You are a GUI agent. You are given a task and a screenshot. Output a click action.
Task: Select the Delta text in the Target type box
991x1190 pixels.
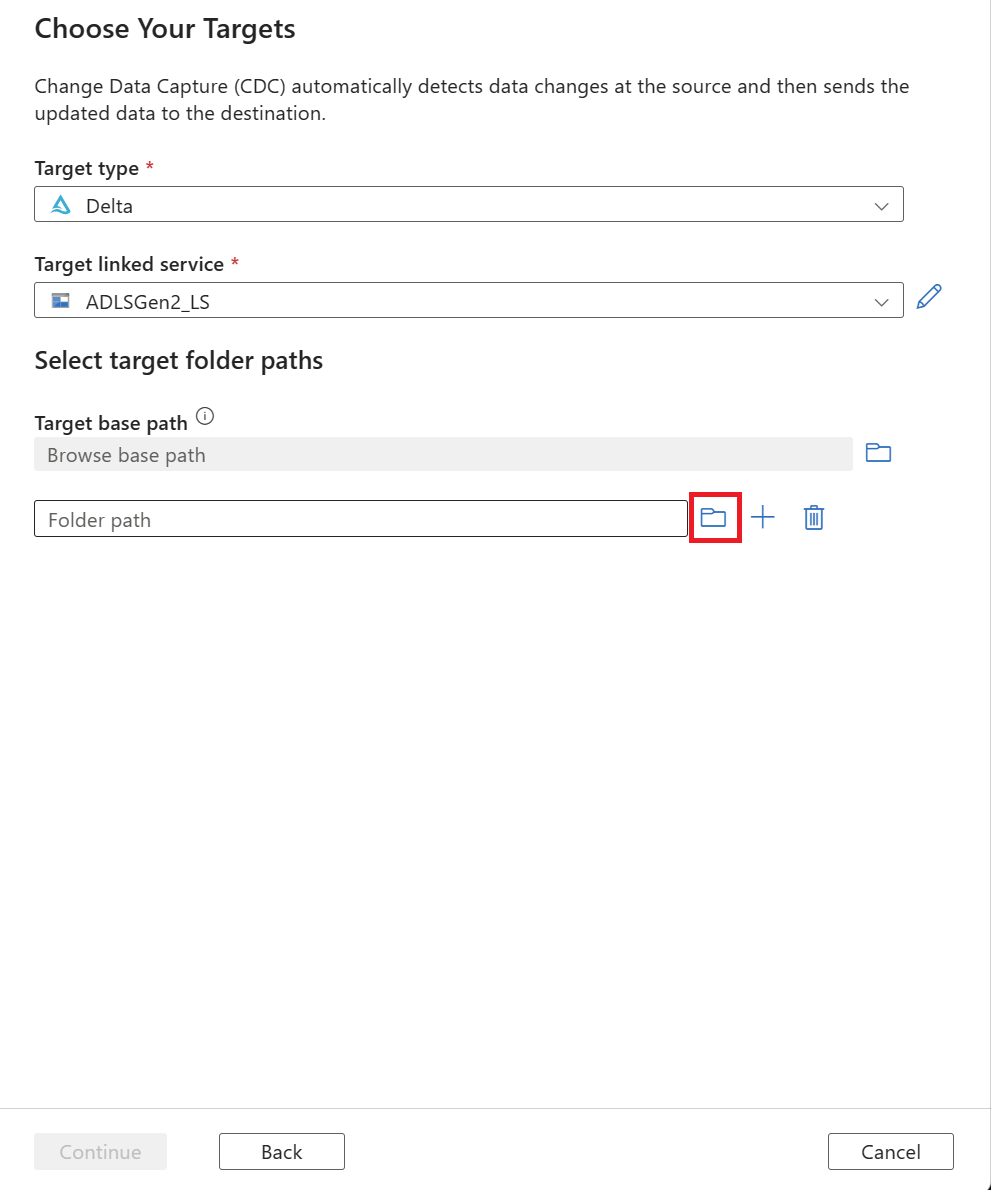coord(109,207)
